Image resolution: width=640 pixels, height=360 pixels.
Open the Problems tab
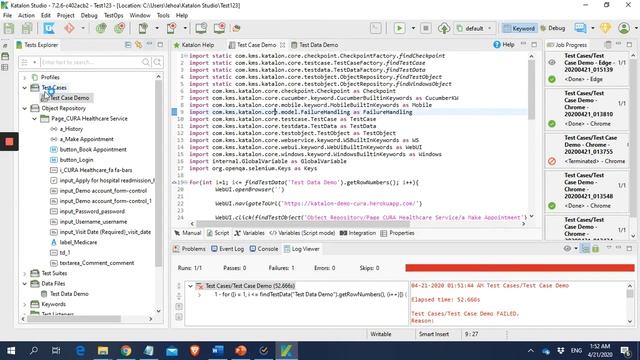tap(189, 249)
